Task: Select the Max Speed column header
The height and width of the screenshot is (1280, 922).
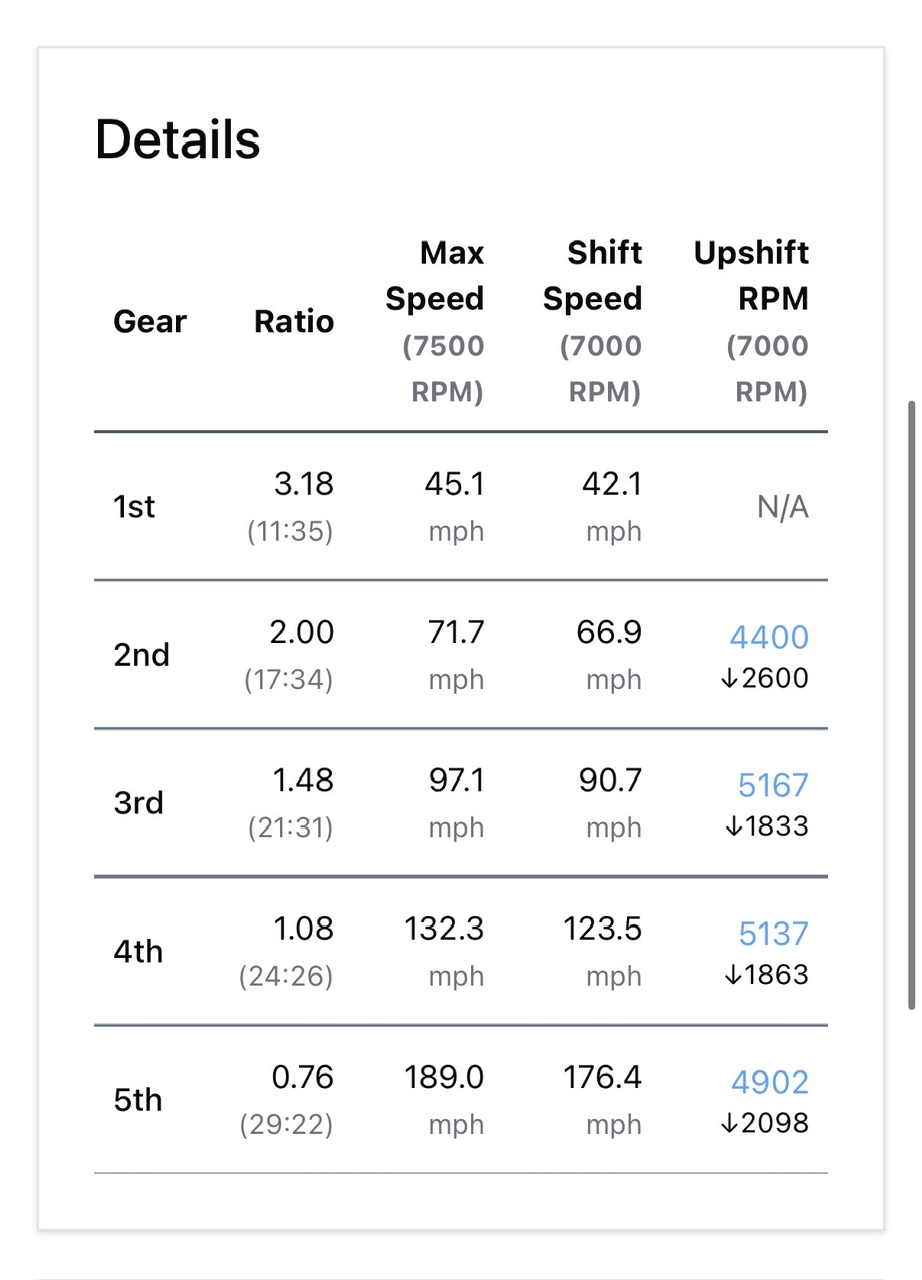Action: coord(435,276)
